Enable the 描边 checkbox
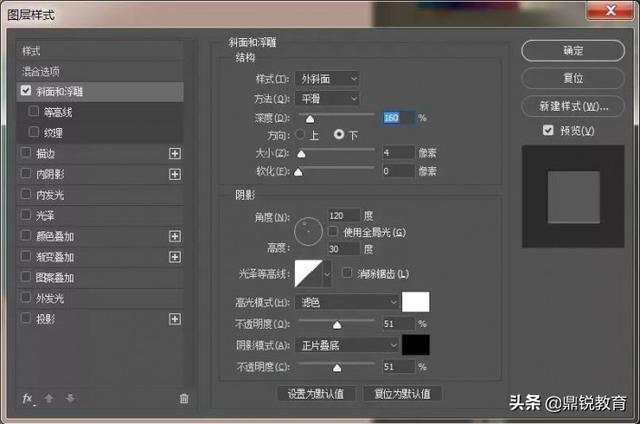 coord(26,153)
